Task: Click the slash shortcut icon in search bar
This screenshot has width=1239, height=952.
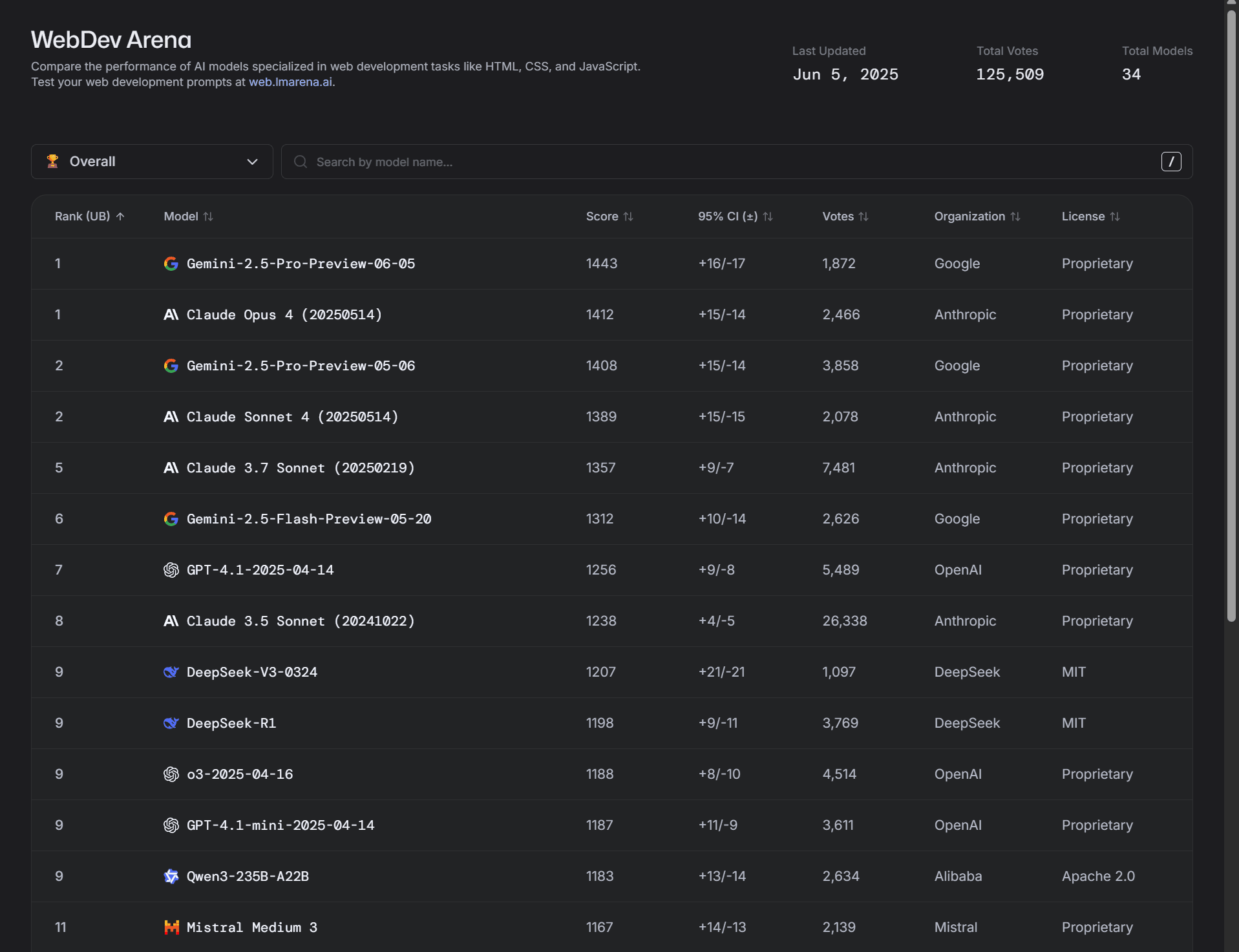Action: (1170, 162)
